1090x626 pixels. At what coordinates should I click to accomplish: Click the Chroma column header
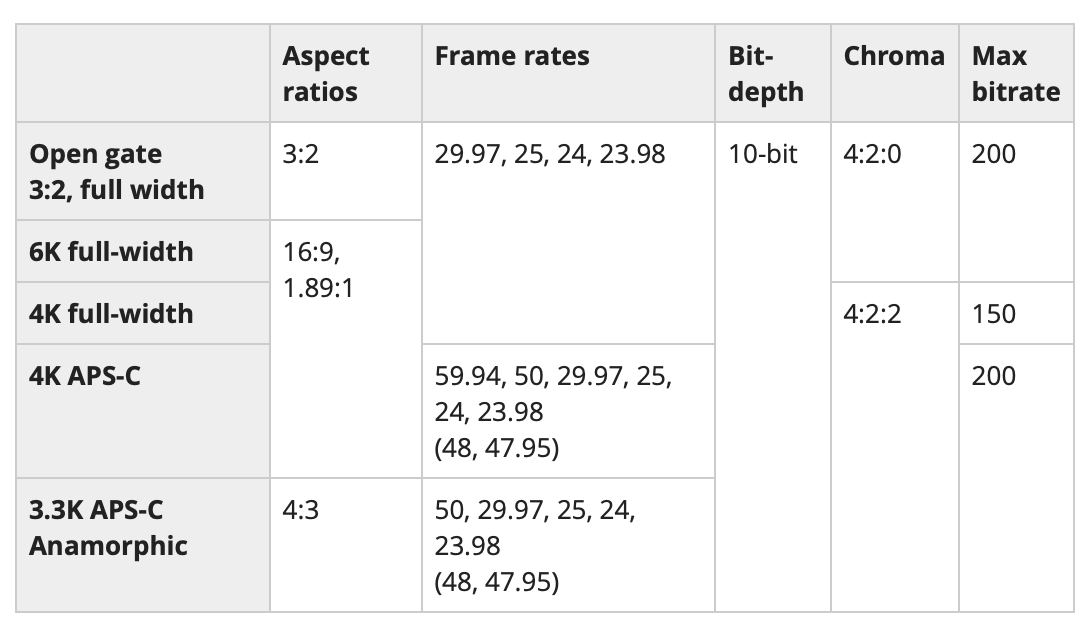coord(893,57)
